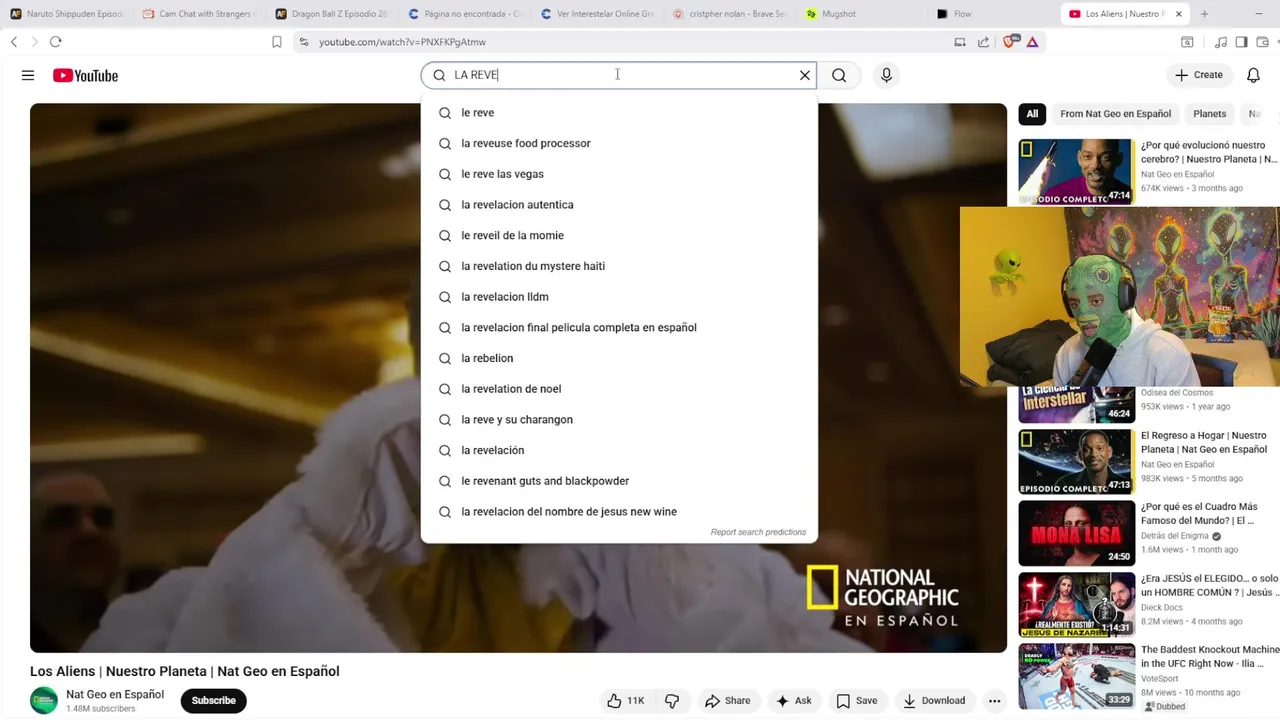
Task: Select the 'All' filter chip
Action: (x=1032, y=114)
